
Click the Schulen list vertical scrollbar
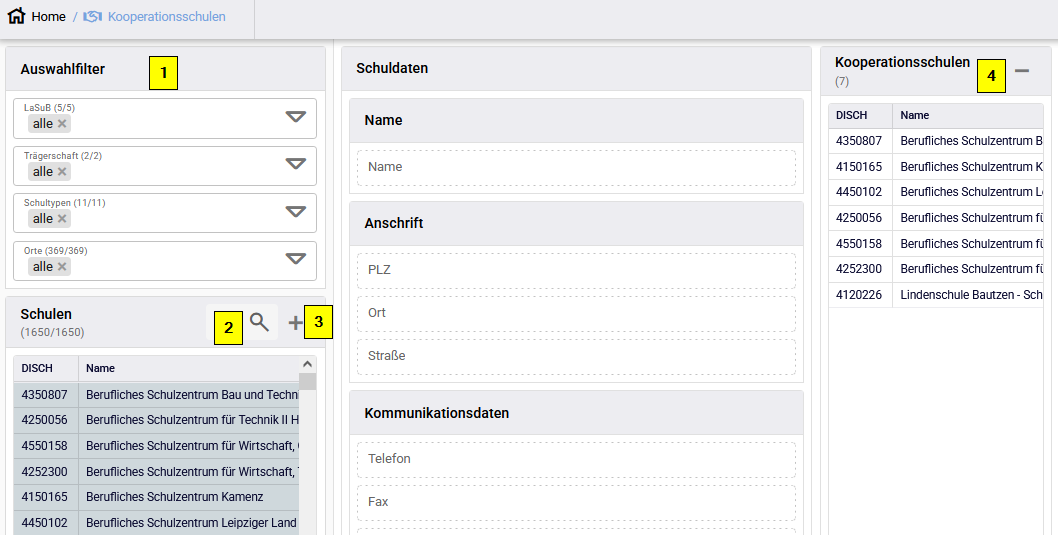tap(308, 450)
